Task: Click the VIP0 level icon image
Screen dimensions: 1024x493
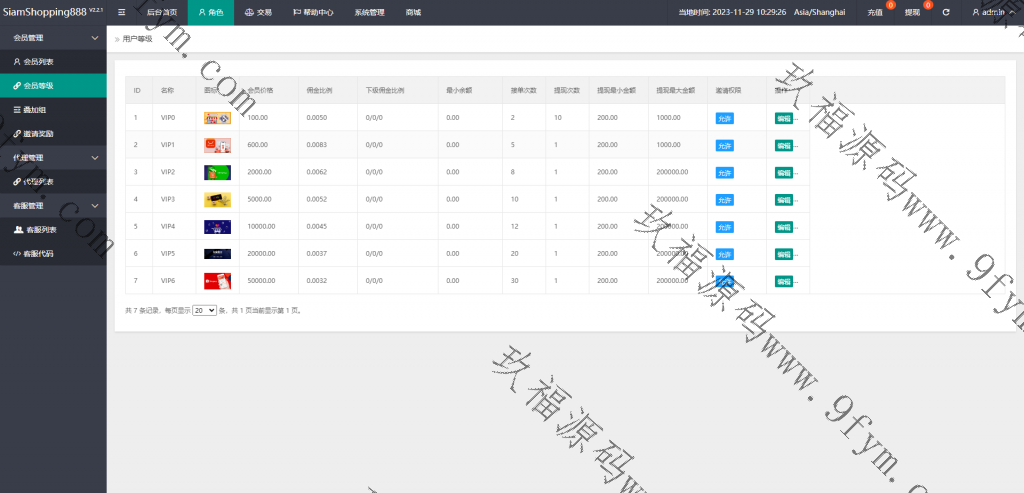Action: point(217,118)
